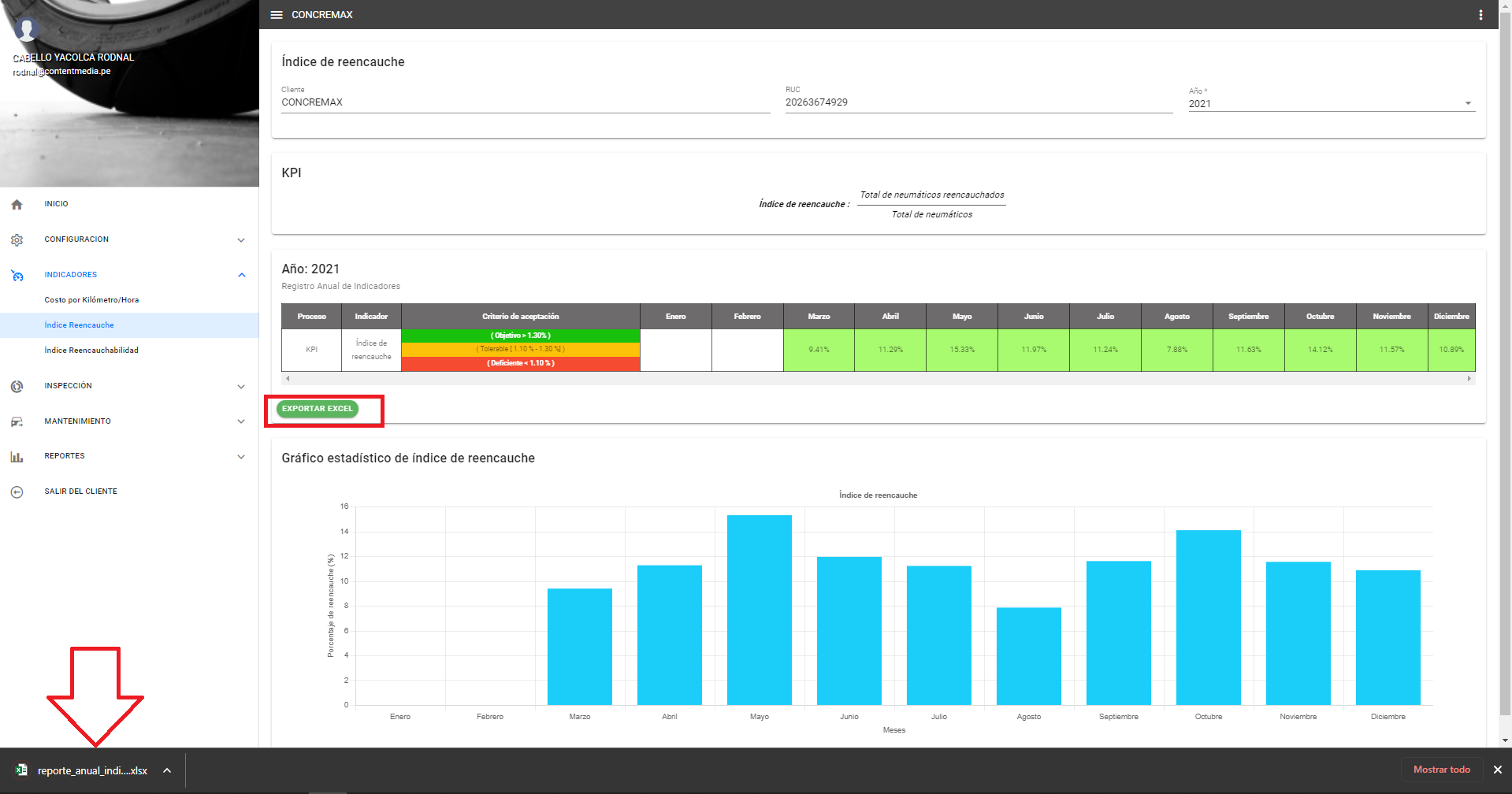Click the Inspeccion sidebar icon

(17, 387)
